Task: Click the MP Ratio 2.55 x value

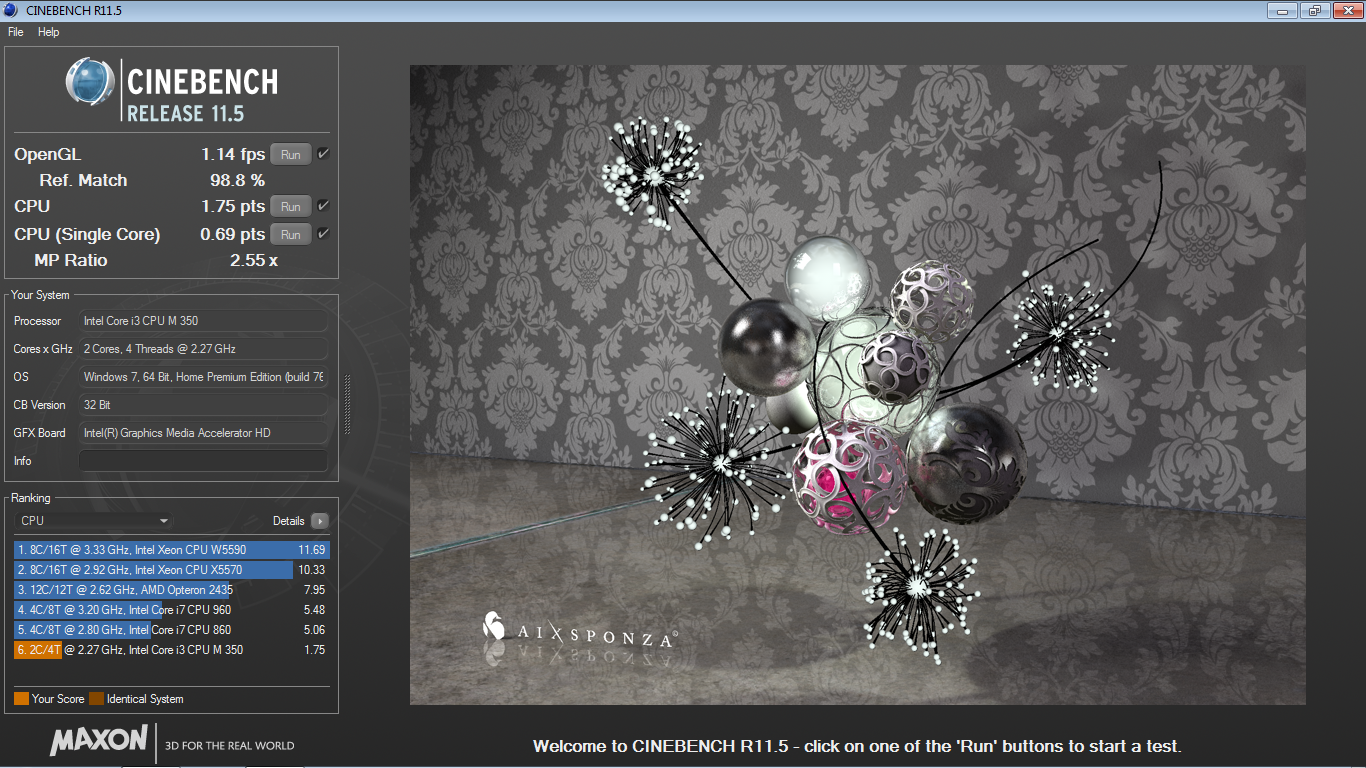Action: 253,261
